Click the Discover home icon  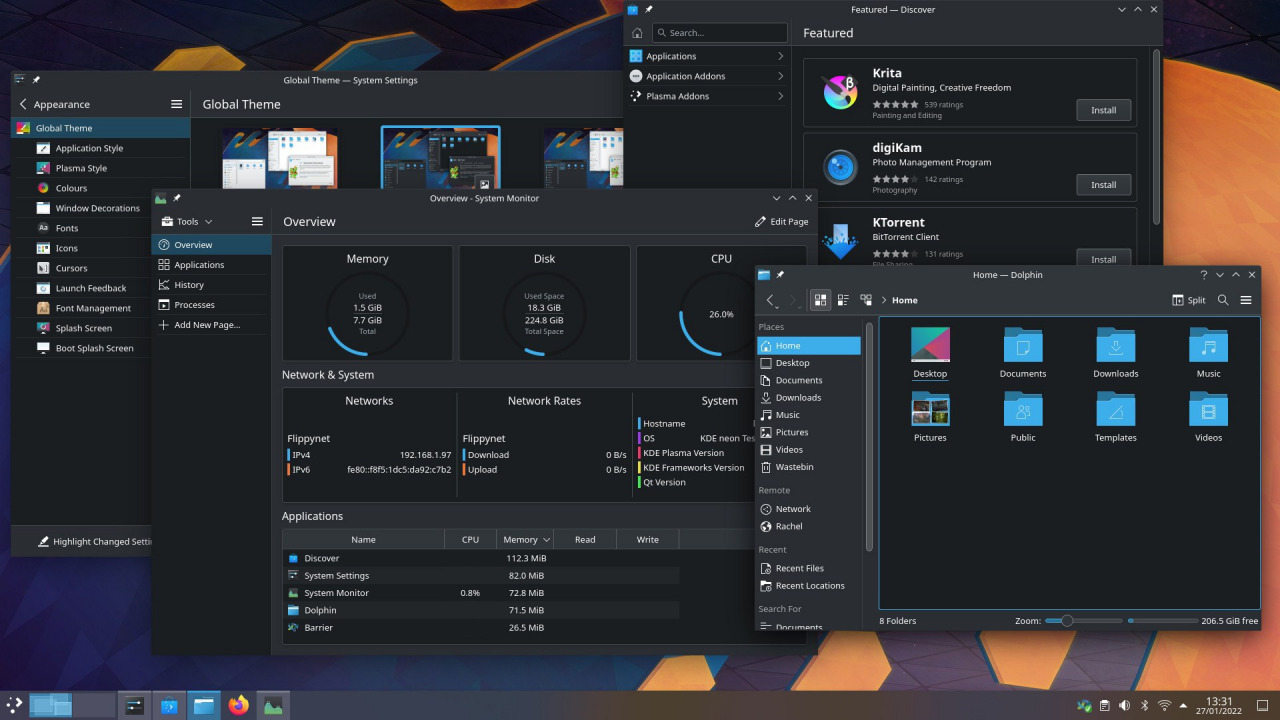[637, 33]
